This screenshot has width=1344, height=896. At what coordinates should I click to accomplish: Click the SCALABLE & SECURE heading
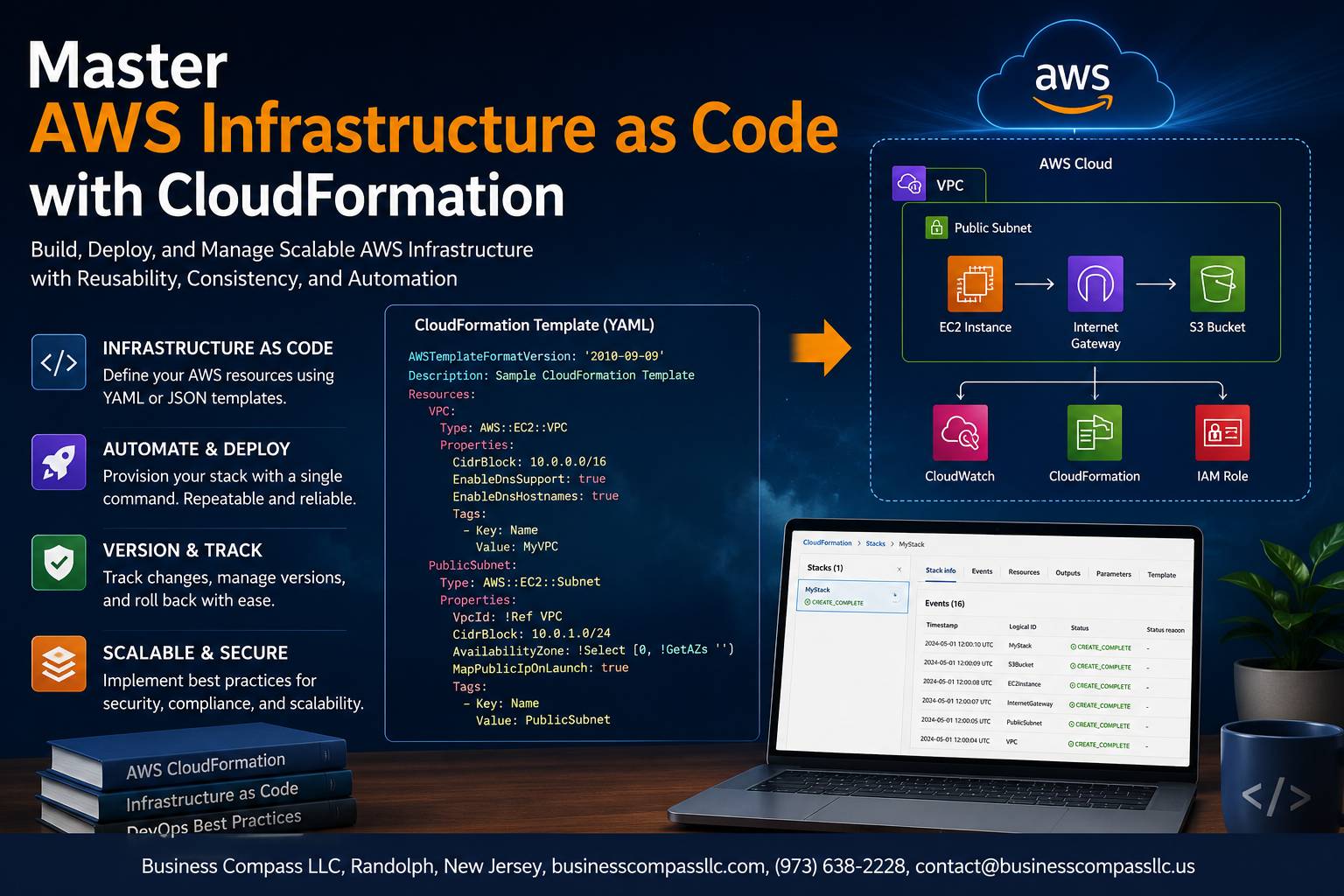195,653
